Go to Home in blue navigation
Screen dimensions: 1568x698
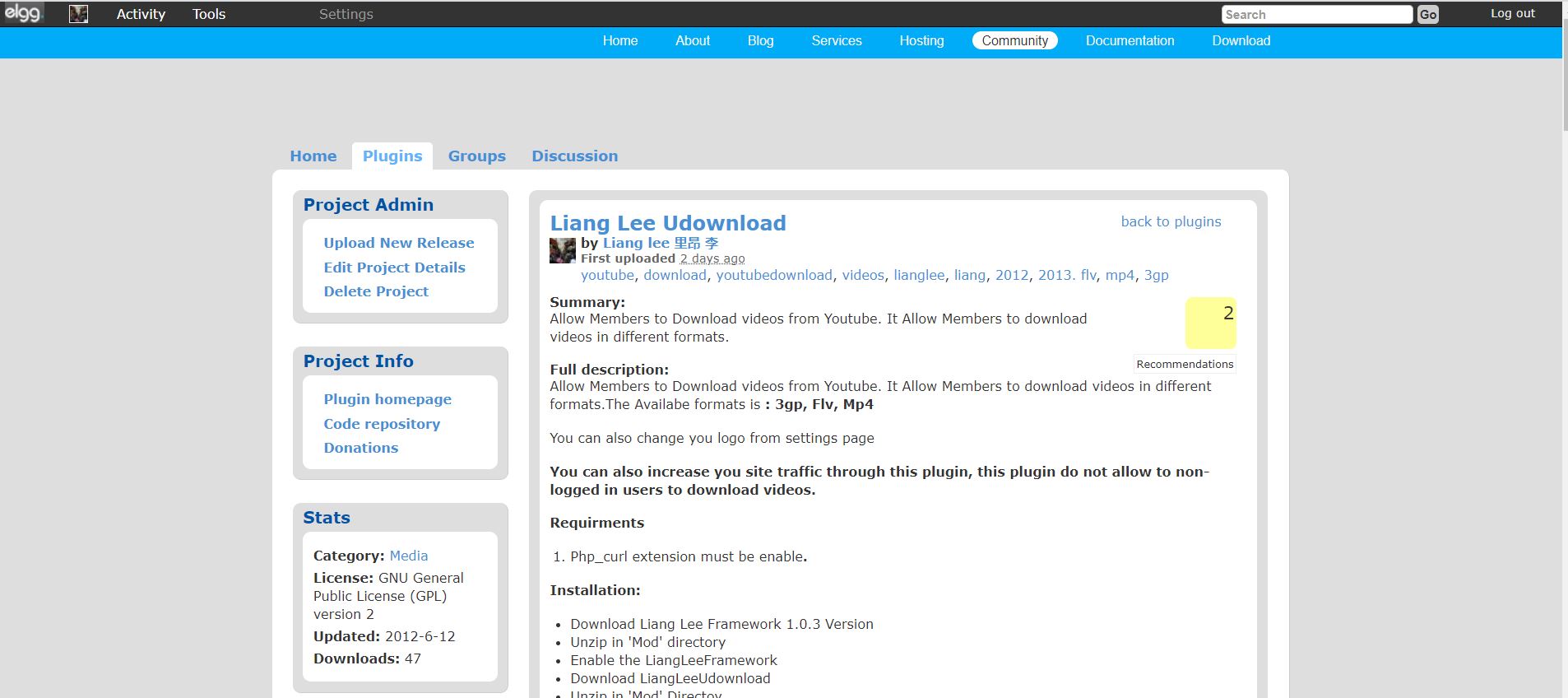coord(620,40)
